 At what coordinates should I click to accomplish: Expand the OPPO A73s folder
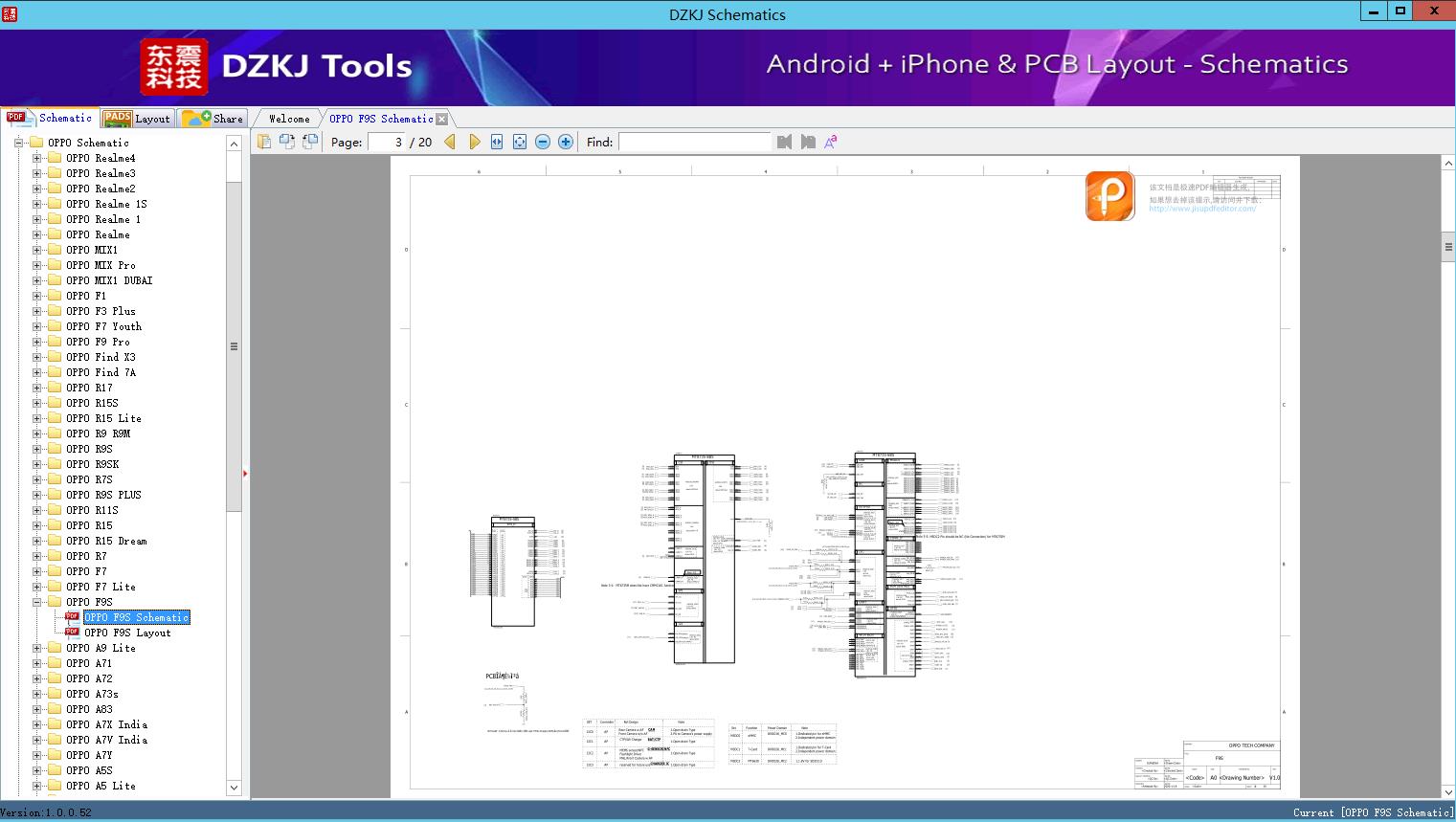36,694
